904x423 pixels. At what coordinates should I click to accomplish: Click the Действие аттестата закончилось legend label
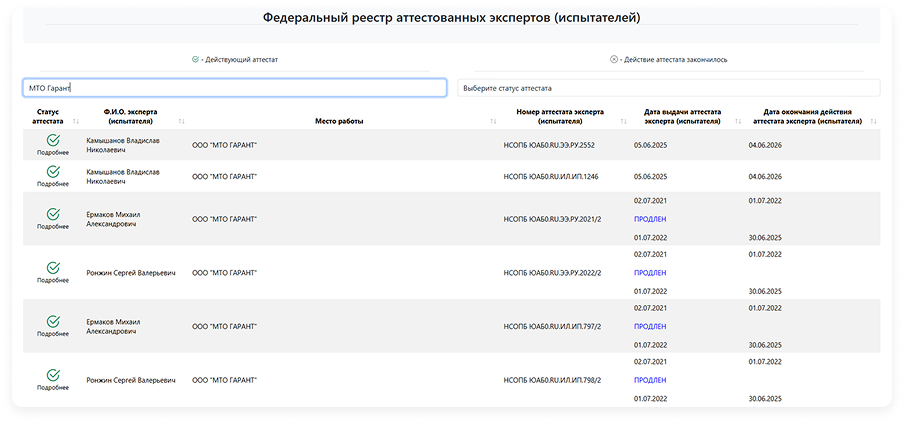(x=676, y=59)
